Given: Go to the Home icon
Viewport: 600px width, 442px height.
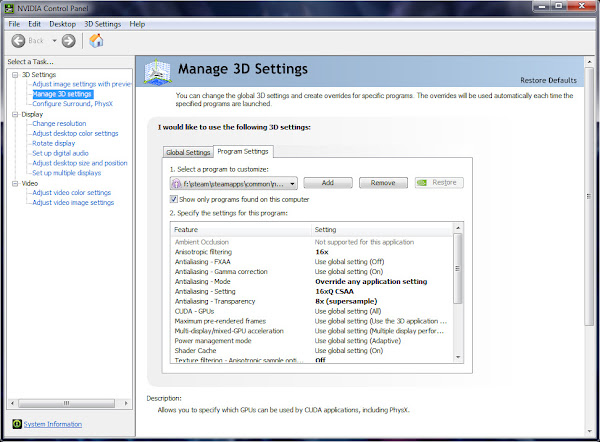Looking at the screenshot, I should pos(96,41).
